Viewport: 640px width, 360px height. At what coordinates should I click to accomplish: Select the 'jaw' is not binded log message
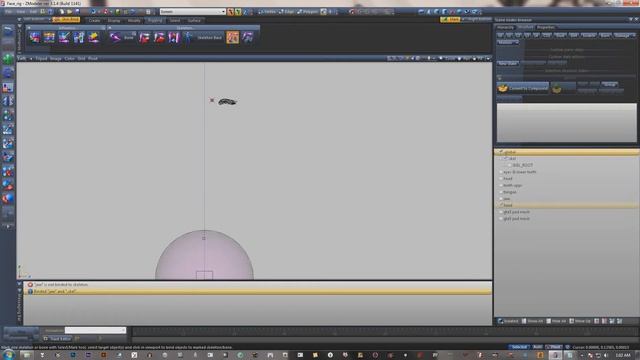(258, 284)
